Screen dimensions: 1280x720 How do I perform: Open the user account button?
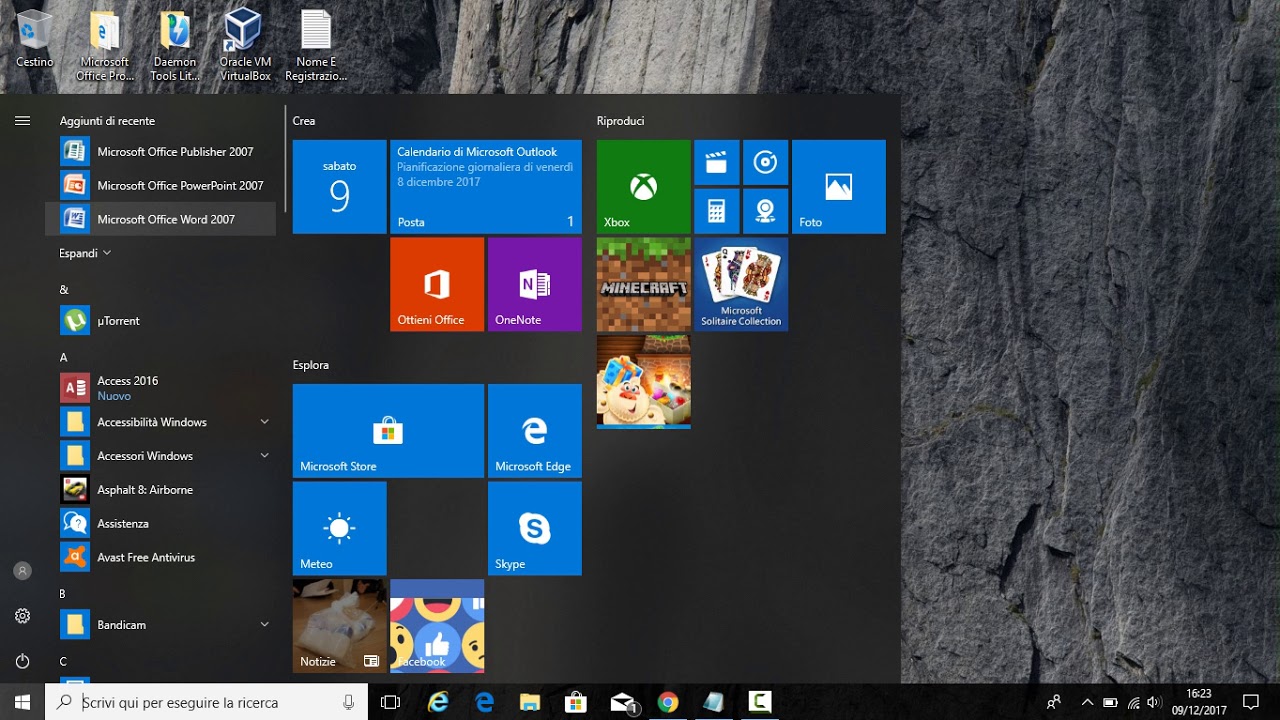tap(22, 571)
